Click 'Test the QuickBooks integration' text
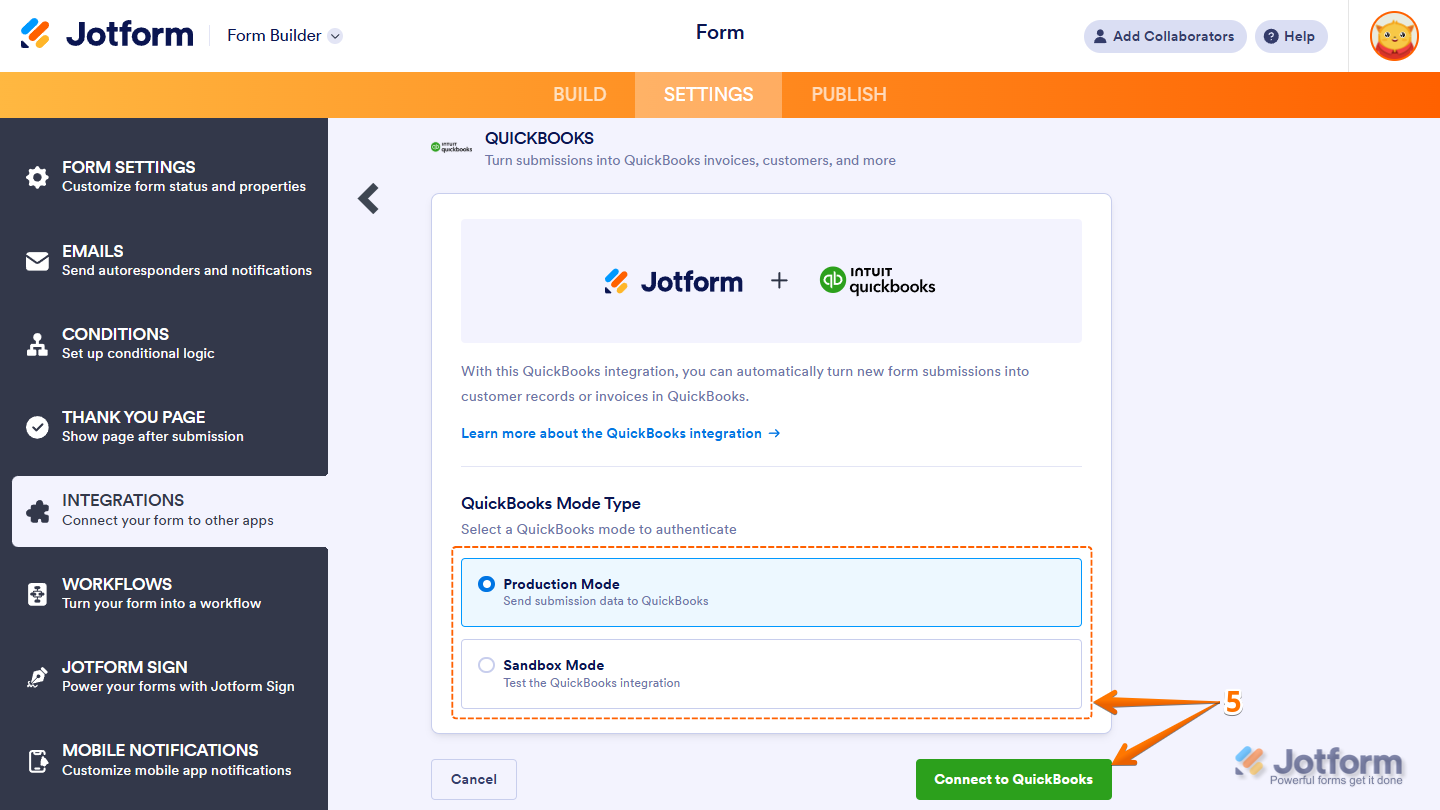 592,683
